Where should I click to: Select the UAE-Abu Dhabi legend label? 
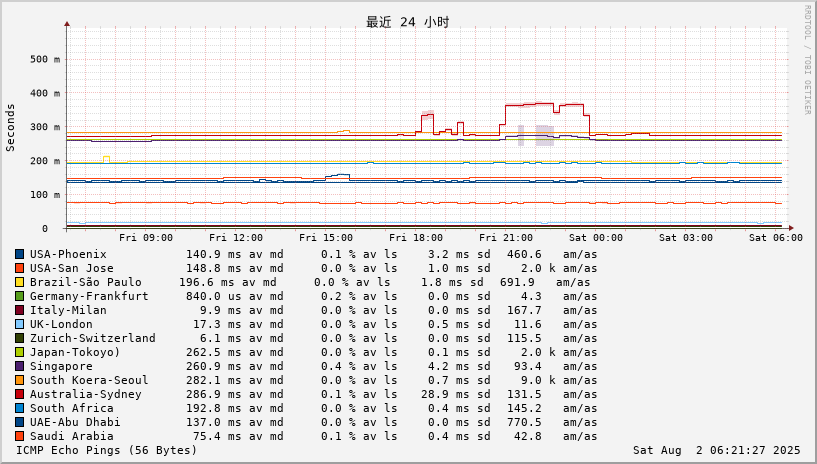[x=75, y=422]
